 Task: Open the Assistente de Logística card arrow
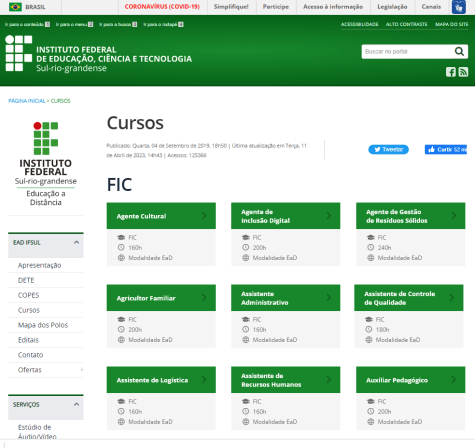point(204,380)
